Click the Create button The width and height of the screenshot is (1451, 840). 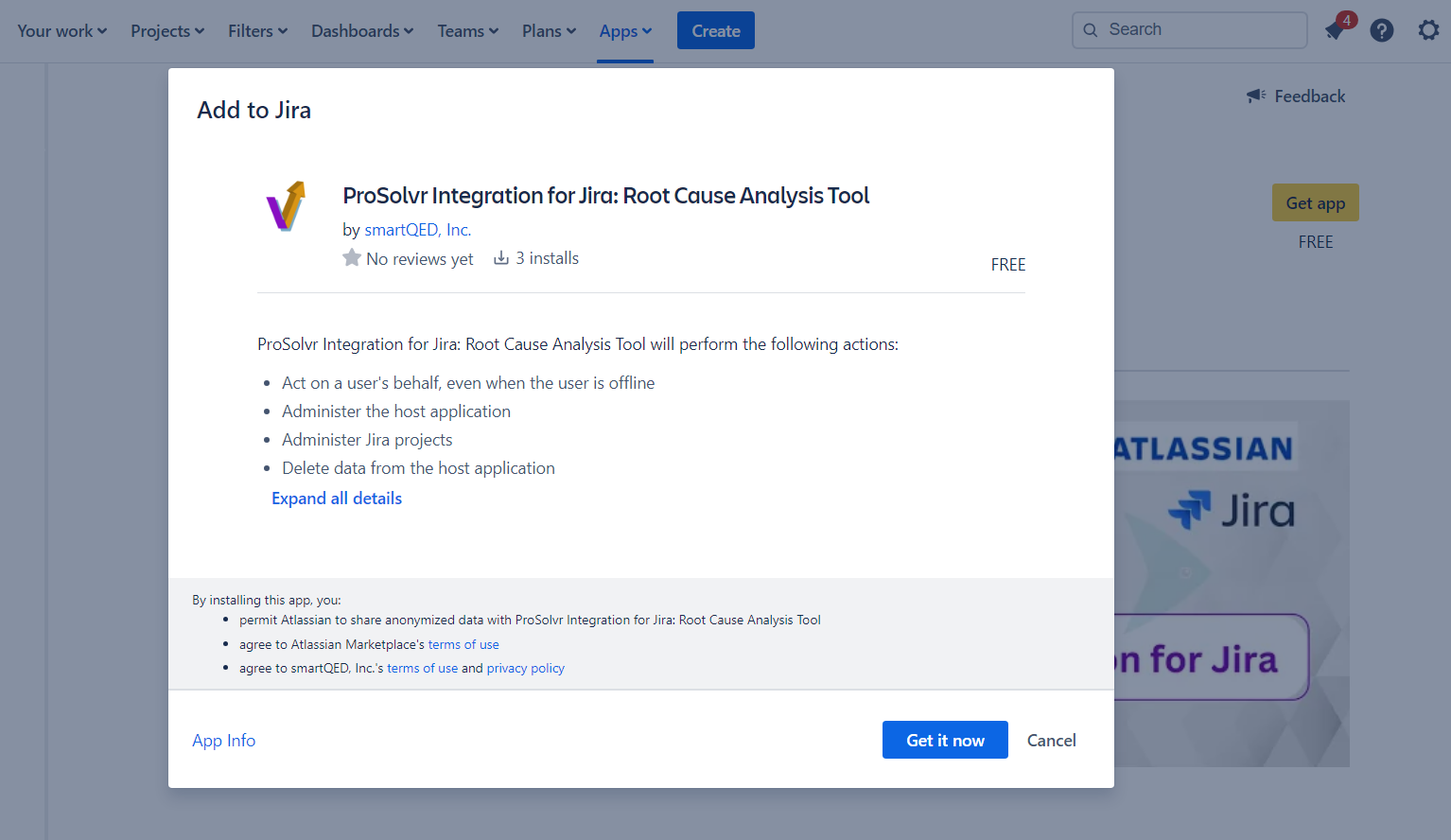tap(716, 30)
